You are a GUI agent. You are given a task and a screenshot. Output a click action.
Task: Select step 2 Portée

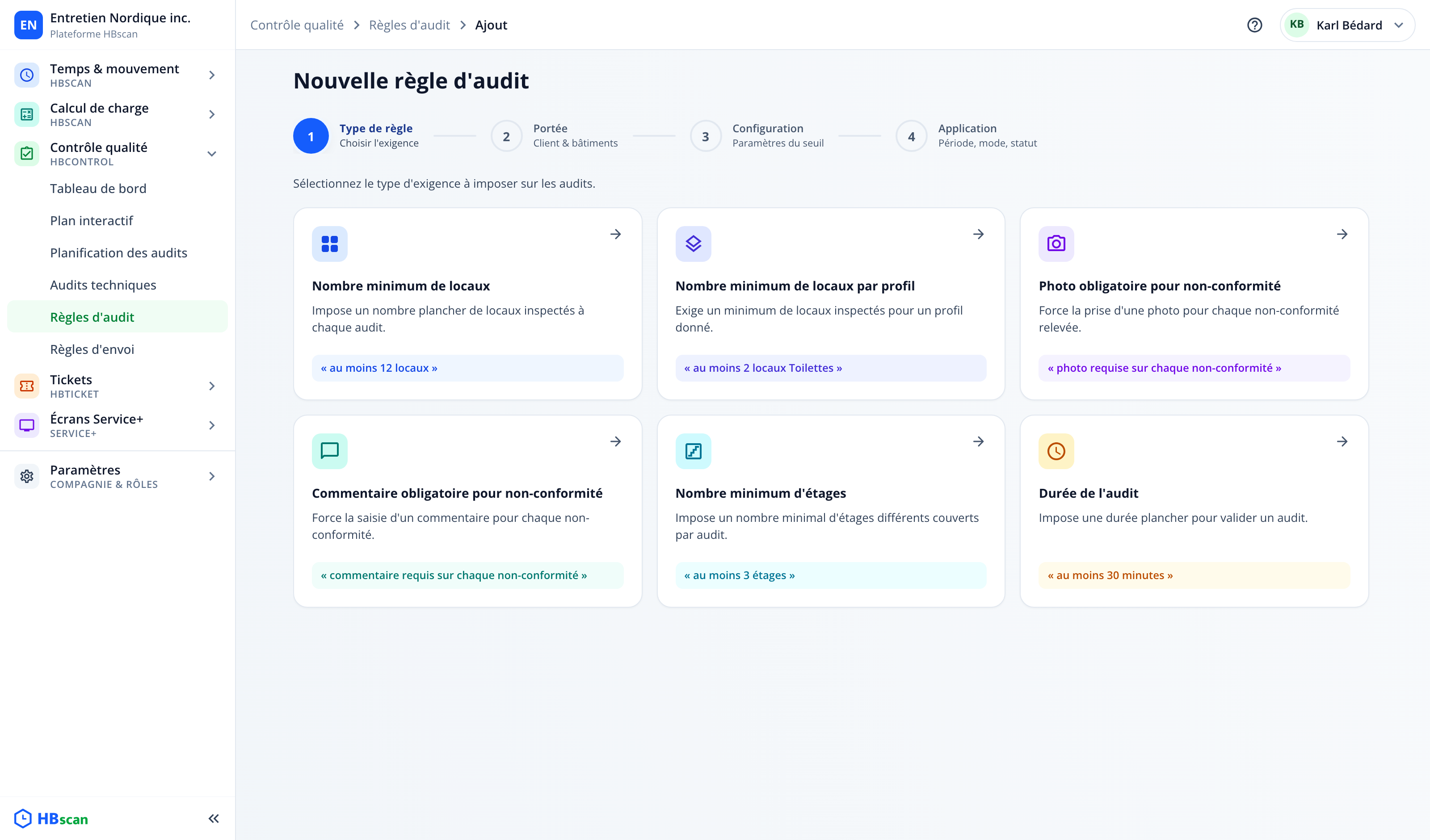click(x=554, y=136)
